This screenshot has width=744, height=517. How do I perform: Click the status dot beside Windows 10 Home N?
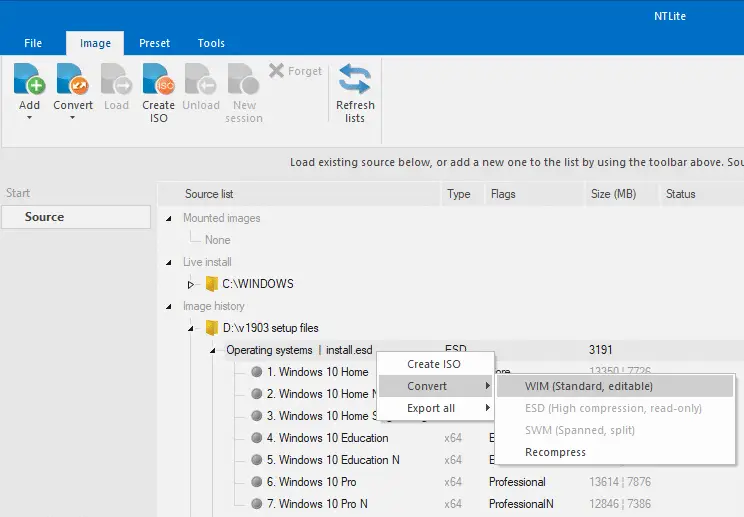click(x=257, y=394)
